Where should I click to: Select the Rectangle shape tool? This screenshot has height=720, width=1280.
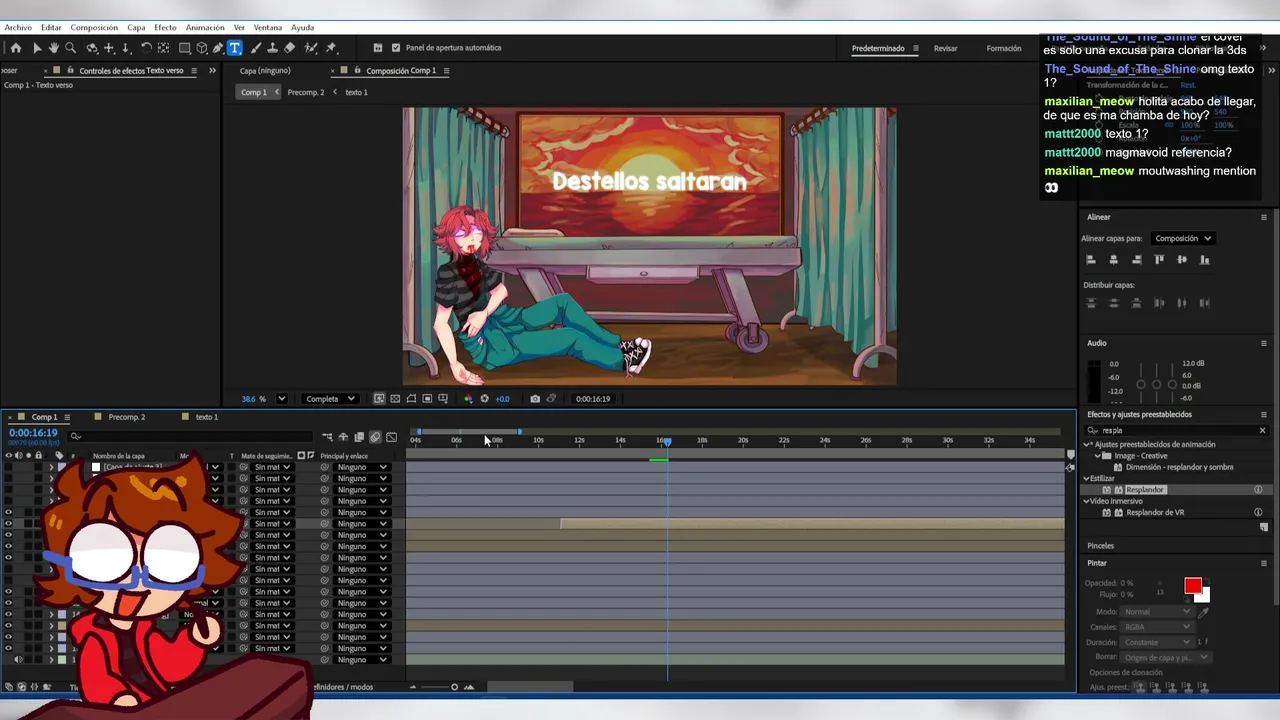coord(185,48)
